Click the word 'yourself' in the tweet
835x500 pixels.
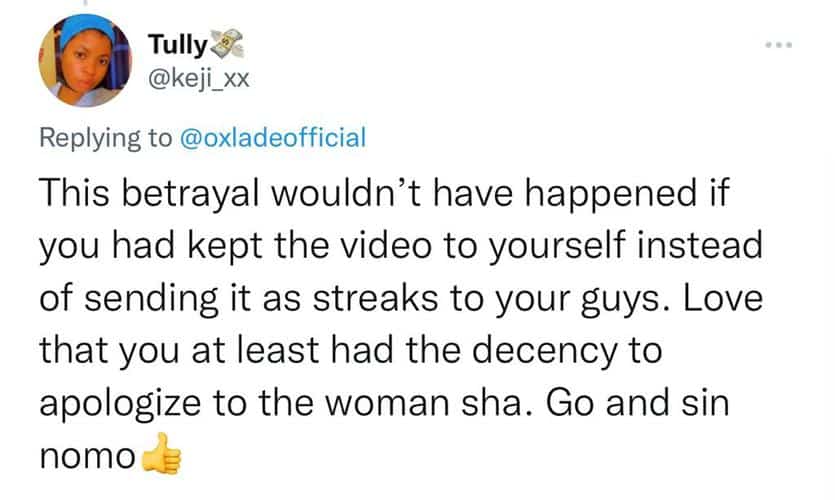click(x=556, y=247)
